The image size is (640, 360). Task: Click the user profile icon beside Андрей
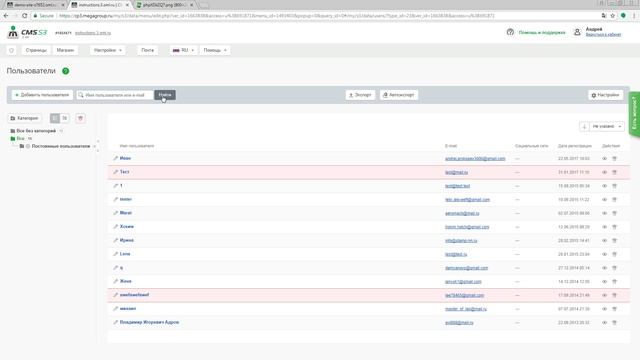coord(577,32)
